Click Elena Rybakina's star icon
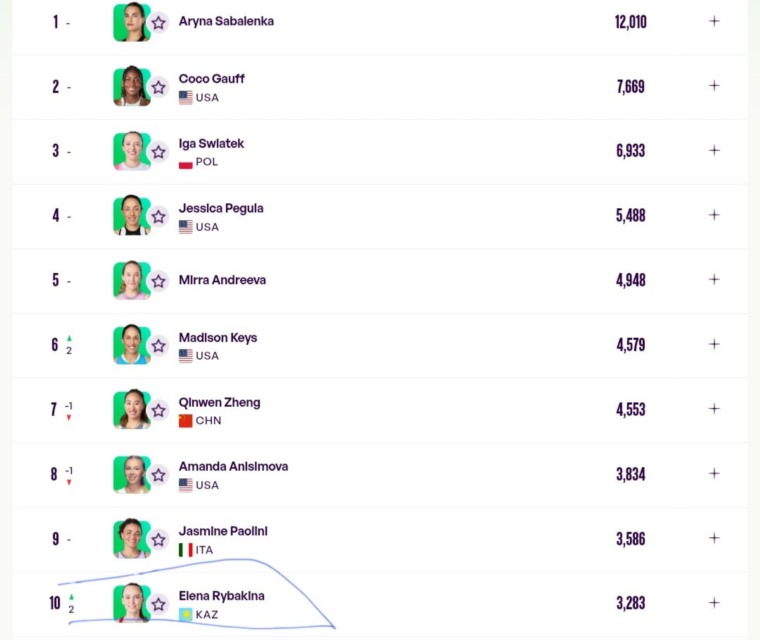Screen dimensions: 760x640 click(x=158, y=604)
